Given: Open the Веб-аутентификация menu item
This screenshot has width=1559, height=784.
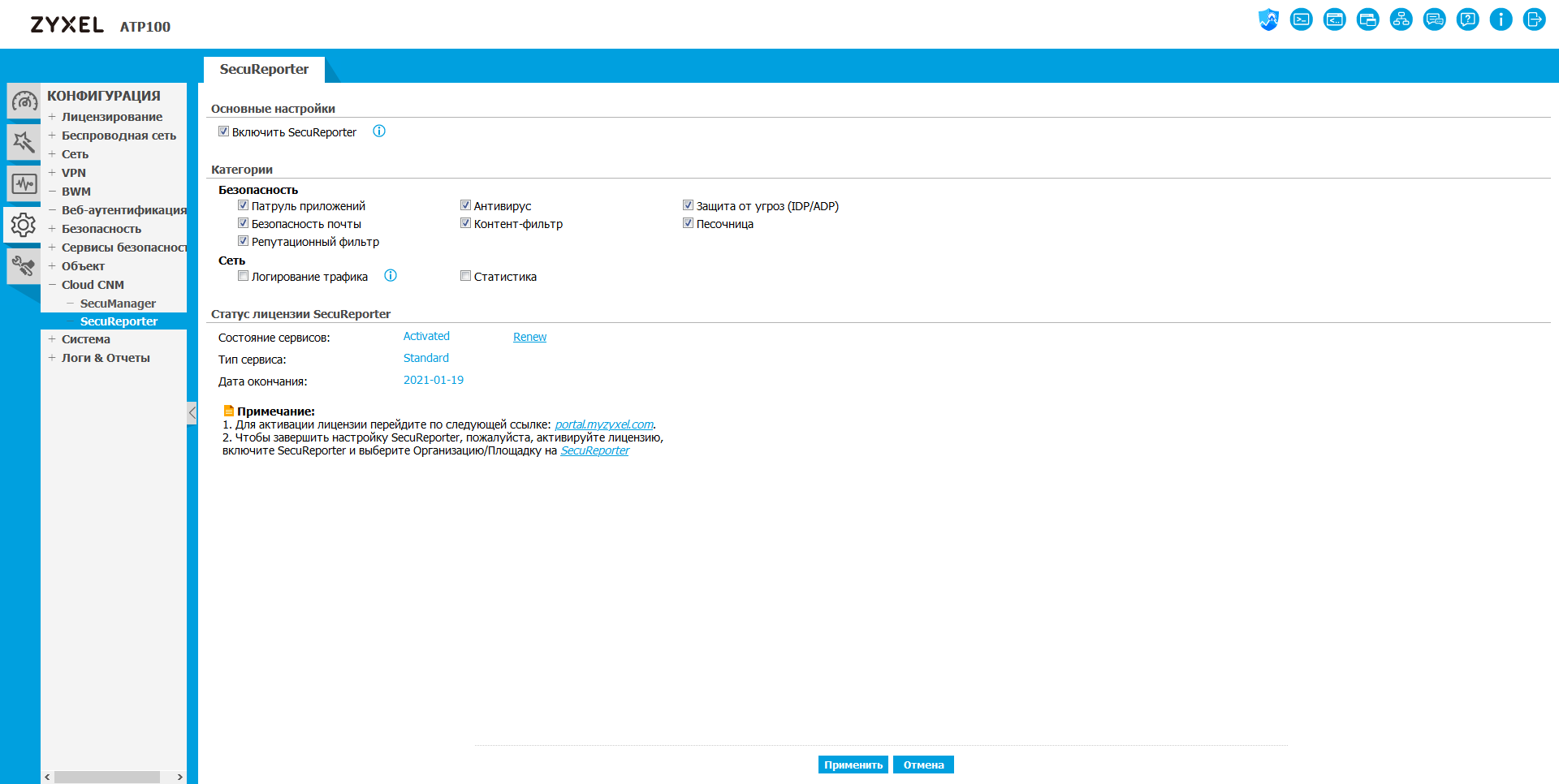Looking at the screenshot, I should 124,210.
